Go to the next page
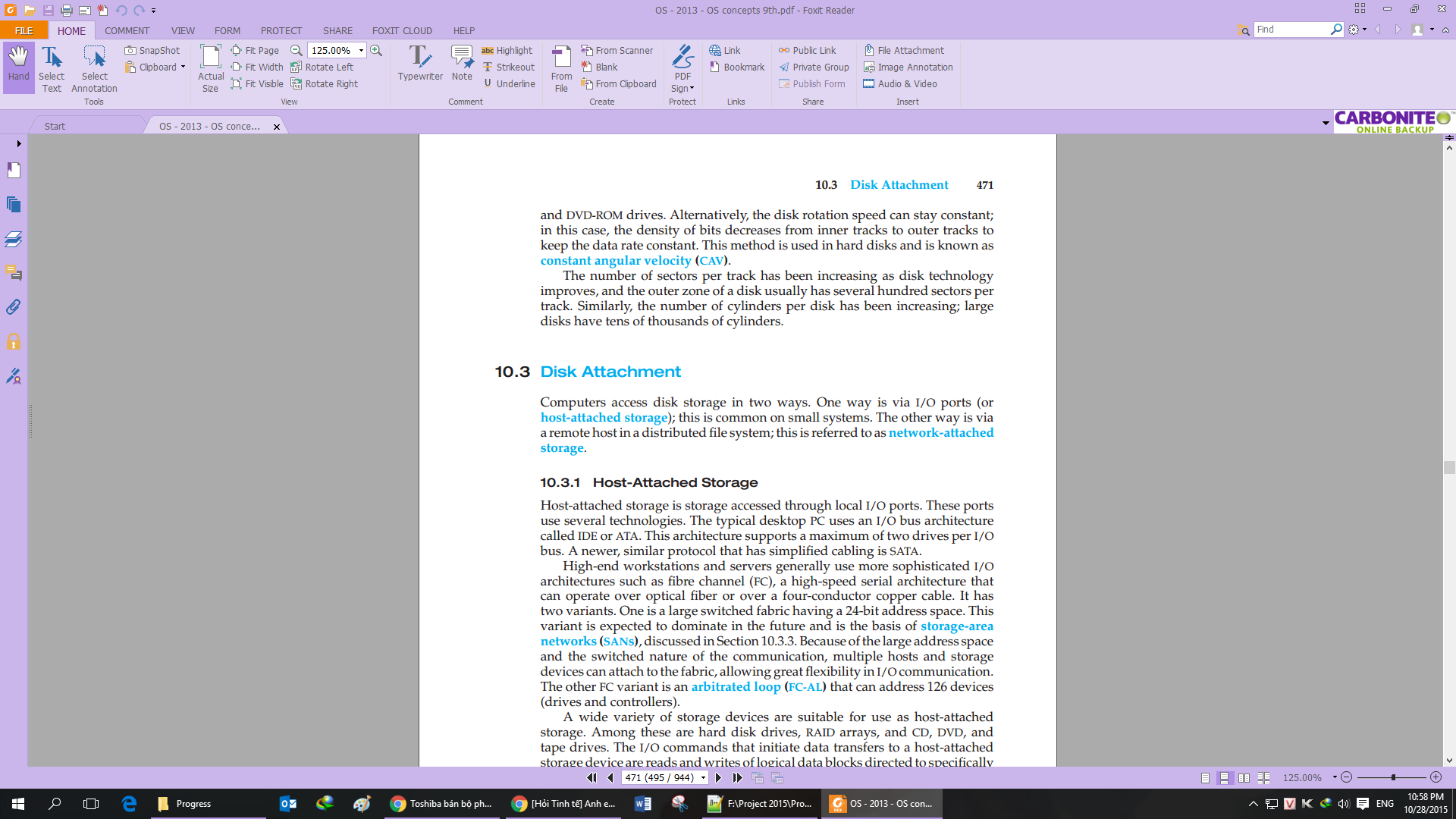The width and height of the screenshot is (1456, 819). coord(718,778)
